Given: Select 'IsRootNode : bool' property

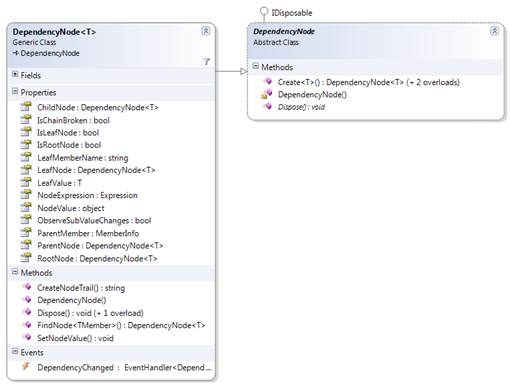Looking at the screenshot, I should click(x=69, y=145).
